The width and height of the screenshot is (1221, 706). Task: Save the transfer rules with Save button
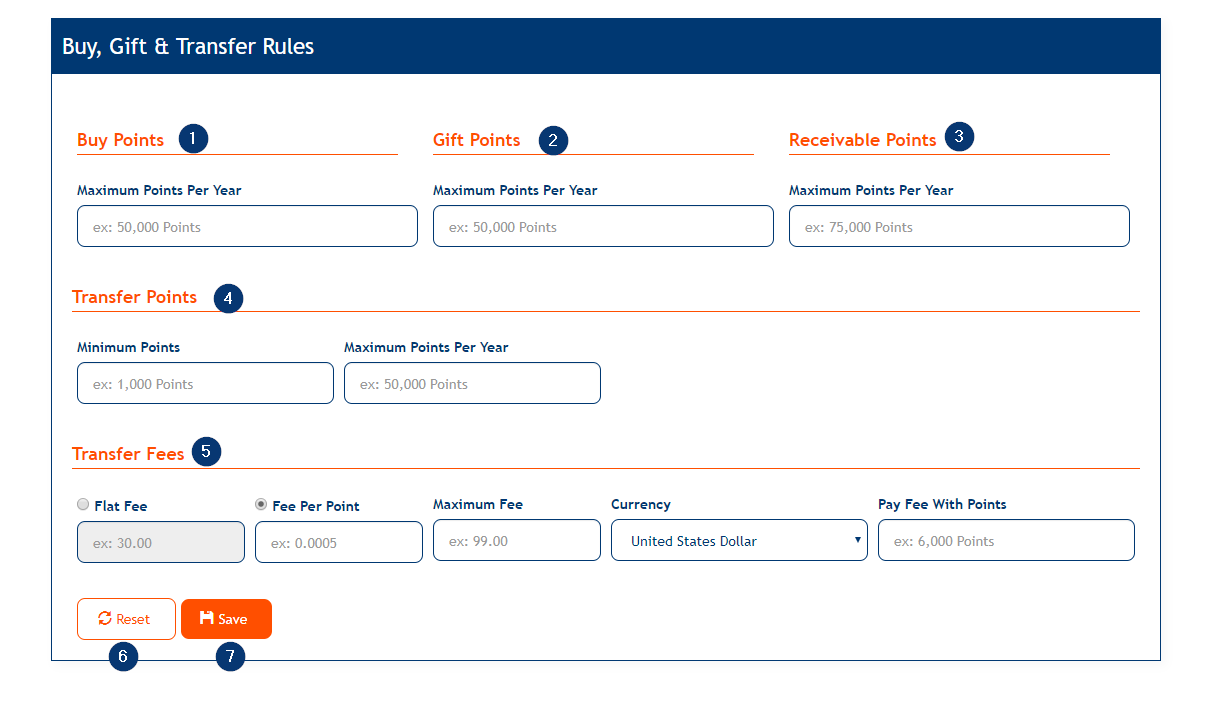click(x=226, y=619)
